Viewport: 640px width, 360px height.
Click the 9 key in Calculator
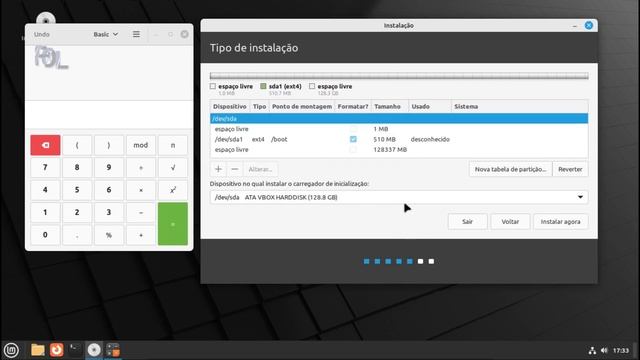click(109, 167)
